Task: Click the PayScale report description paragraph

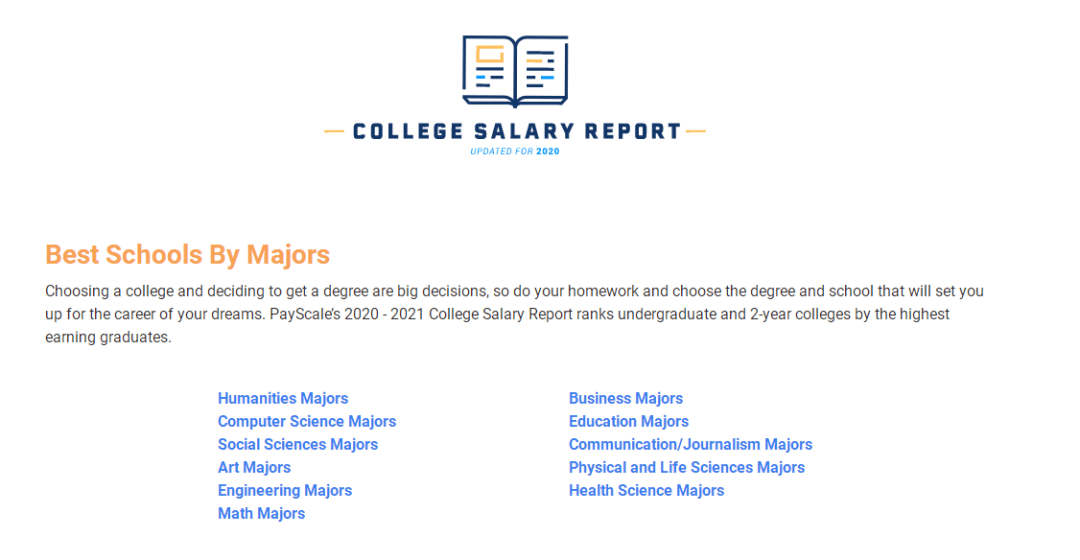Action: [x=514, y=314]
